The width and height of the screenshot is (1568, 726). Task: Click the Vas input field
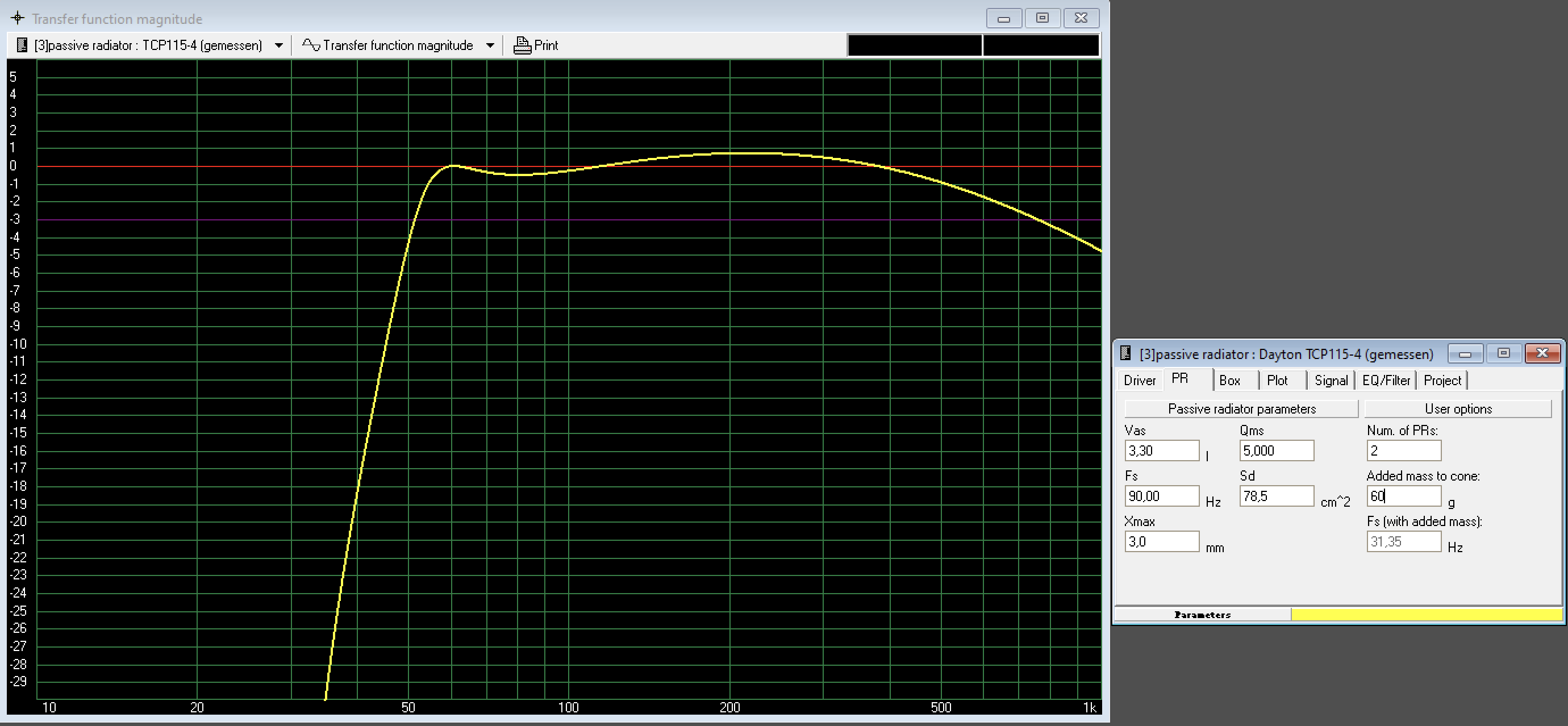click(1161, 451)
